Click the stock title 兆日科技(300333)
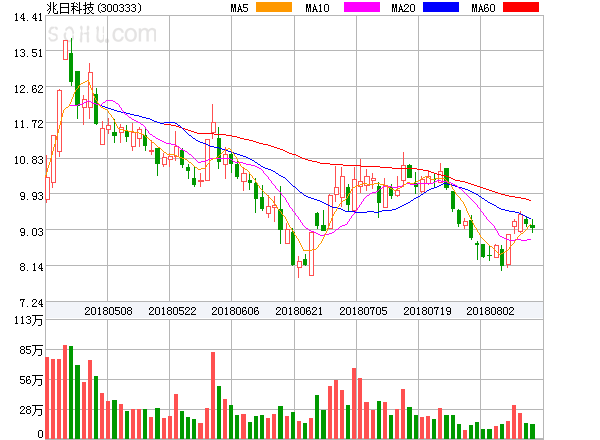The width and height of the screenshot is (600, 440). point(94,8)
